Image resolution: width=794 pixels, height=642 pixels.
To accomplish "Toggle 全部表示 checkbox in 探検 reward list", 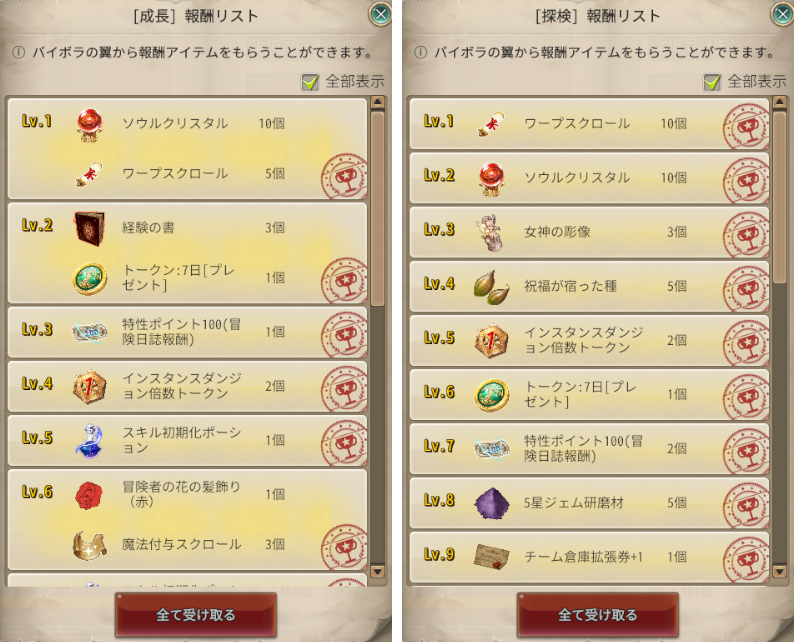I will pos(712,82).
